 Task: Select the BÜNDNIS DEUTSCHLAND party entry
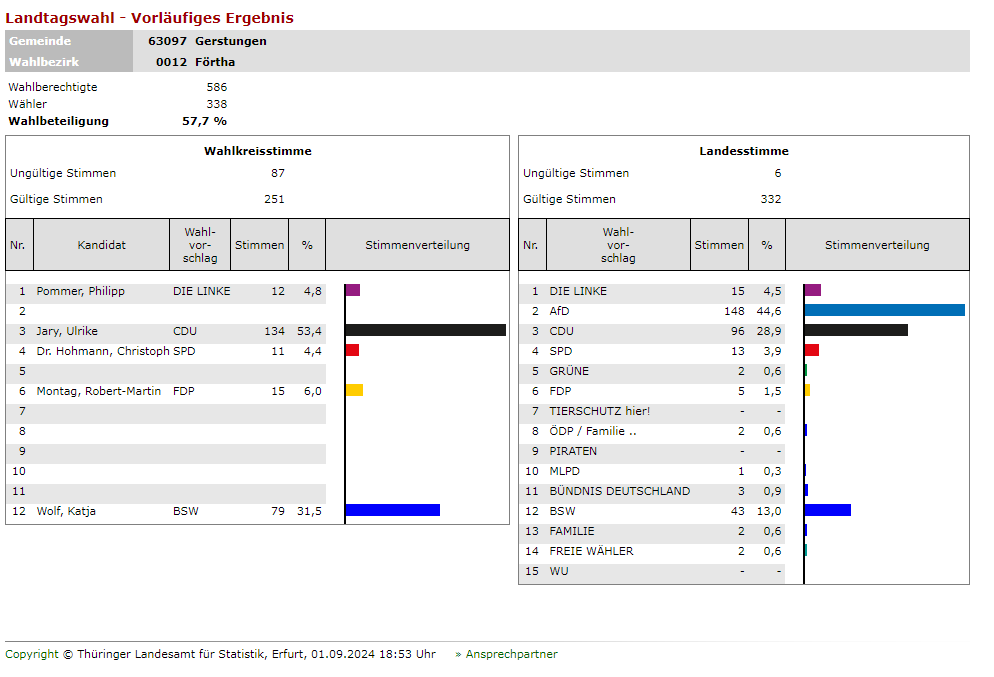pyautogui.click(x=619, y=491)
